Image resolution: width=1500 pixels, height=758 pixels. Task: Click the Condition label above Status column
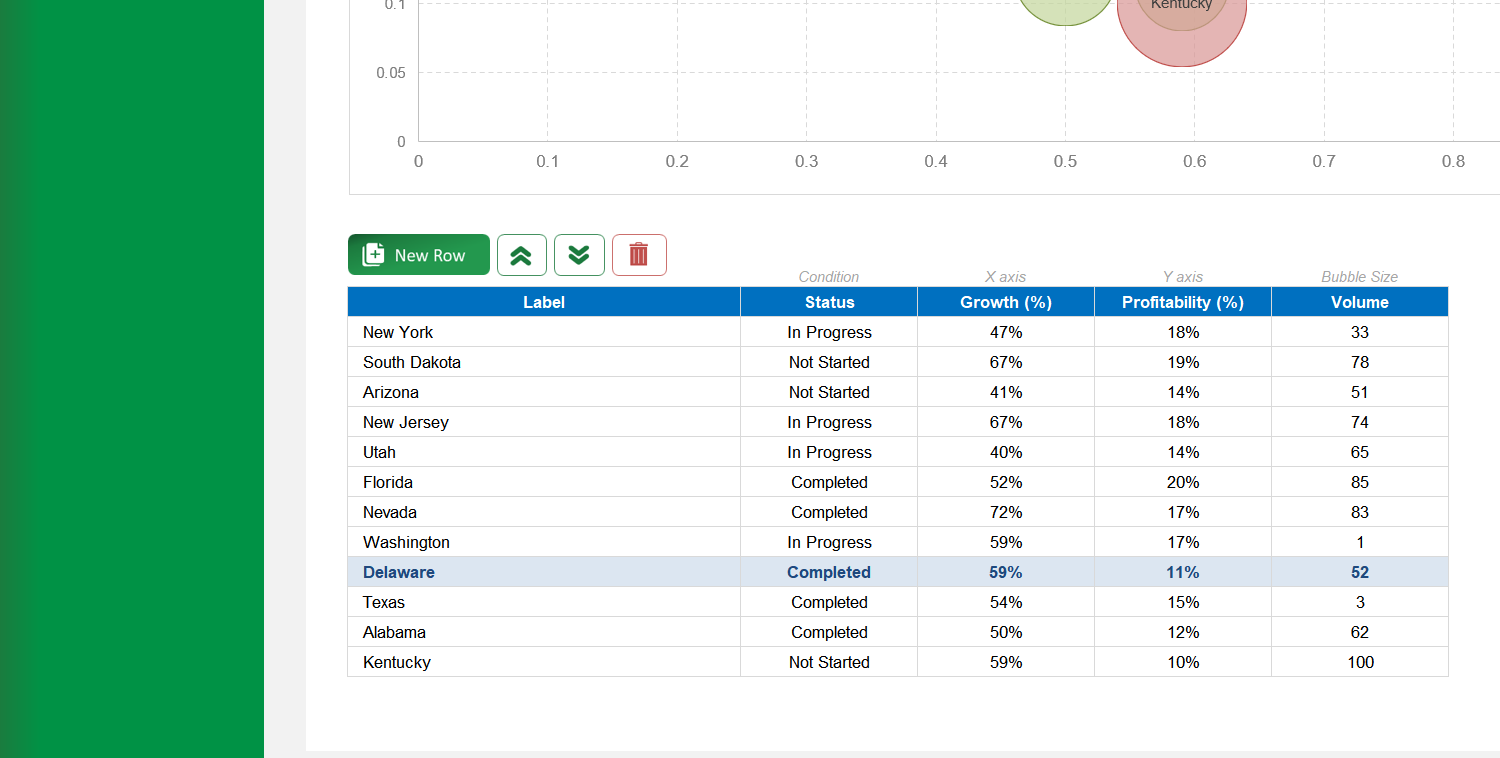828,277
